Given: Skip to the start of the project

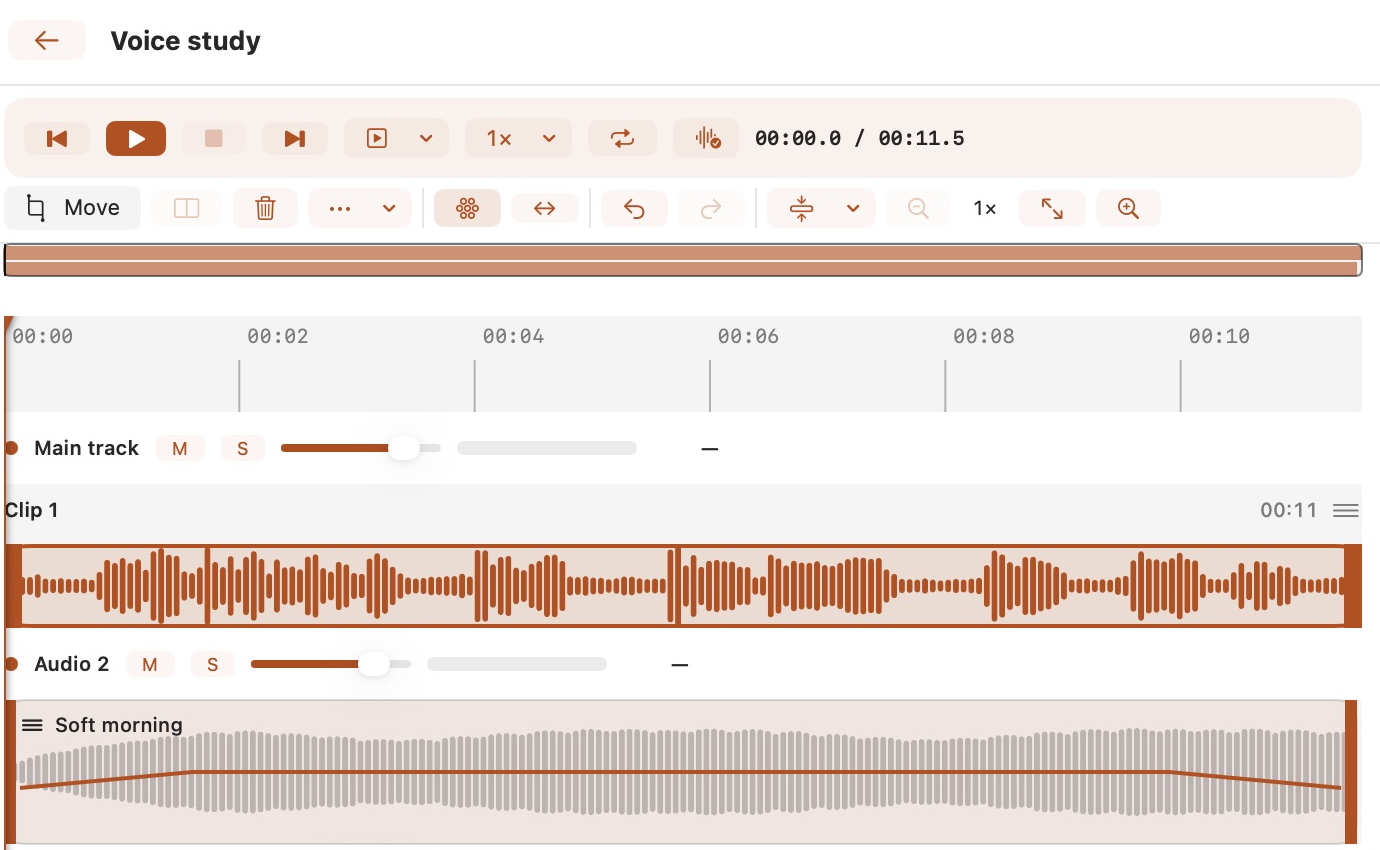Looking at the screenshot, I should pos(57,138).
